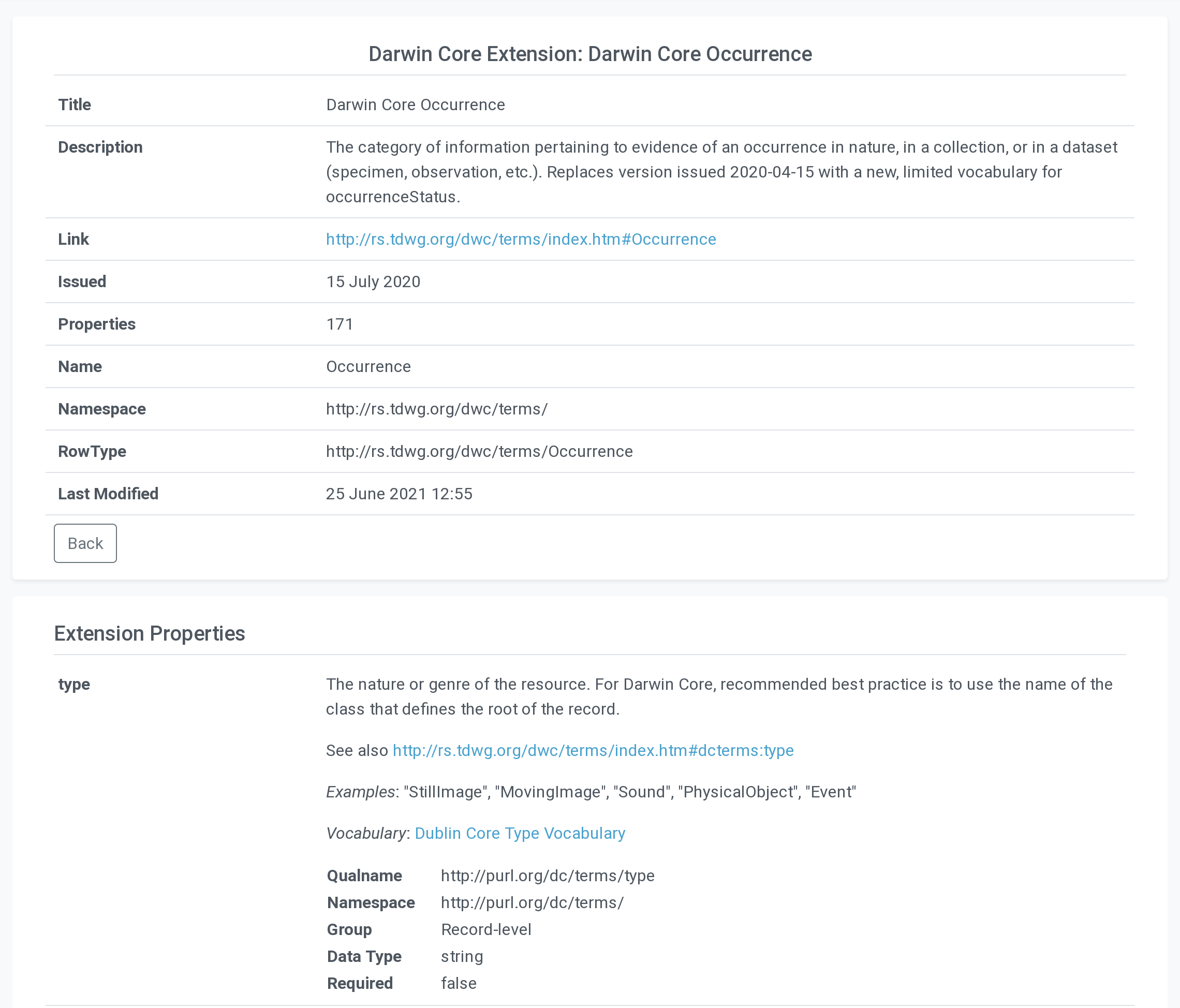Click the Examples line listing StillImage

591,792
